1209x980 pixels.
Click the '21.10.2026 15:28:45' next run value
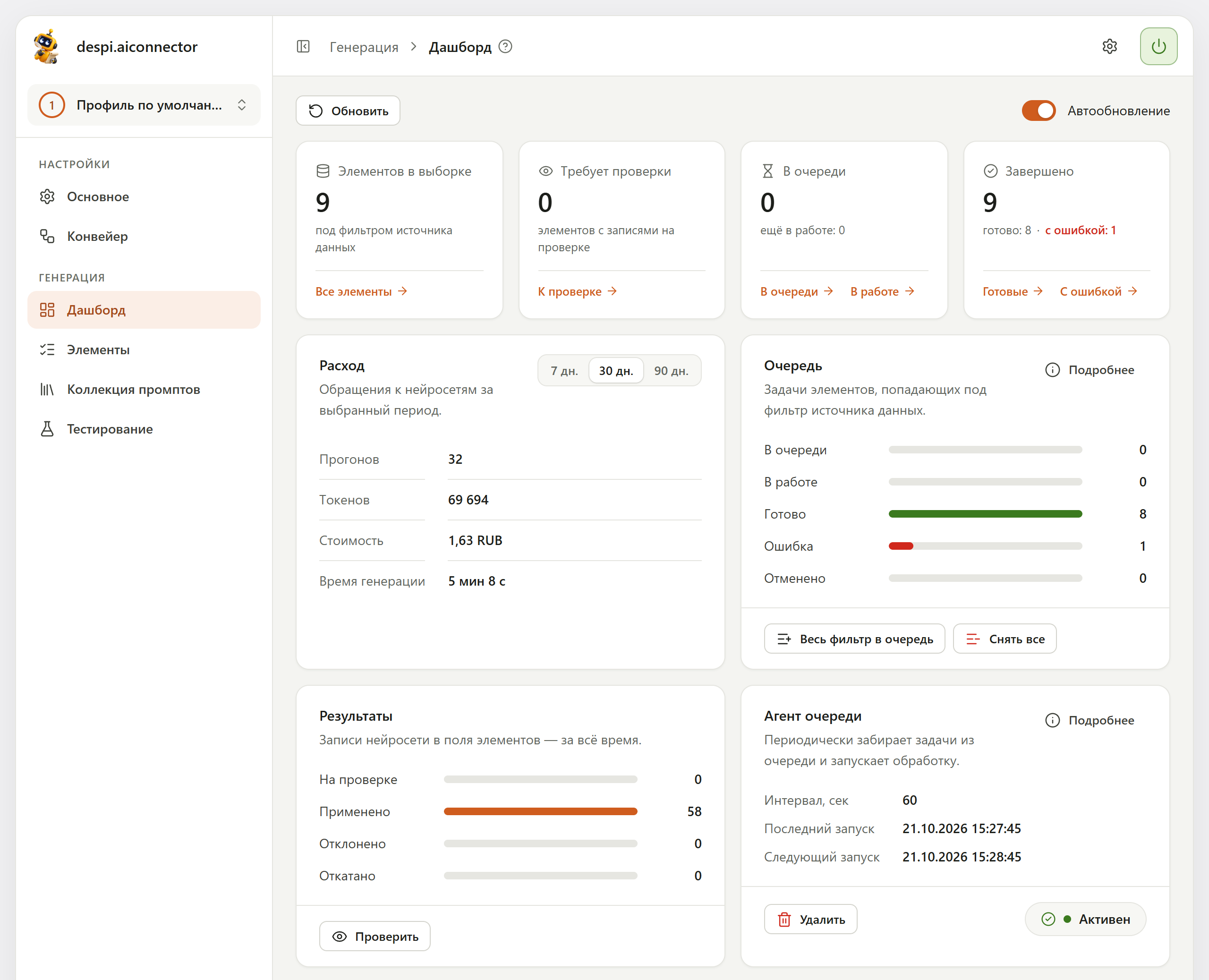click(x=961, y=857)
